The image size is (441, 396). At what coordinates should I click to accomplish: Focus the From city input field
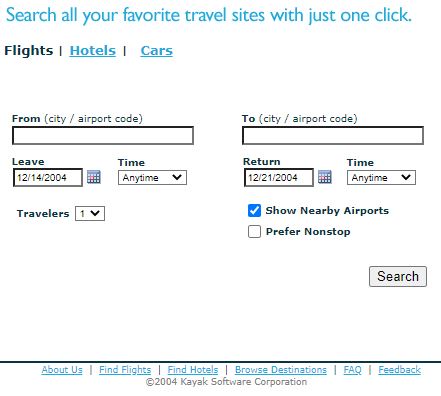click(x=103, y=135)
